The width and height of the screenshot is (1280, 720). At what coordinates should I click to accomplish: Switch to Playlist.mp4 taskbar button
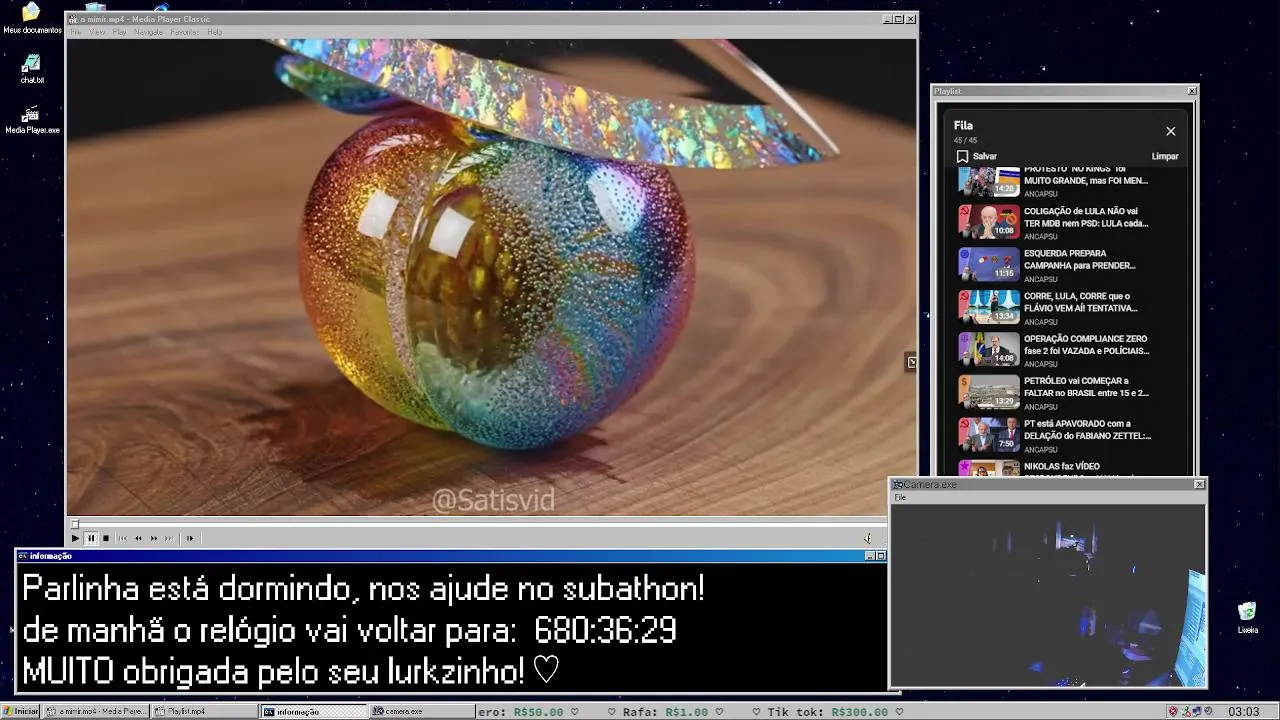204,711
